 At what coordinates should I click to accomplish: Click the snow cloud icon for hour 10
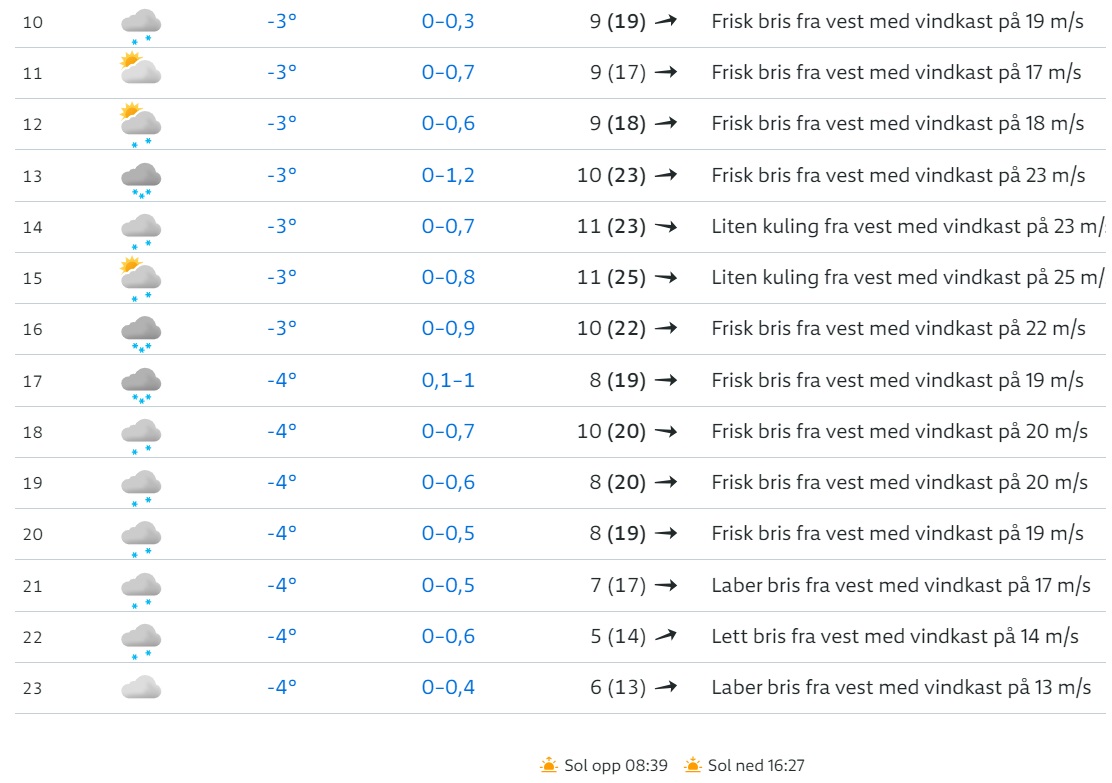141,25
